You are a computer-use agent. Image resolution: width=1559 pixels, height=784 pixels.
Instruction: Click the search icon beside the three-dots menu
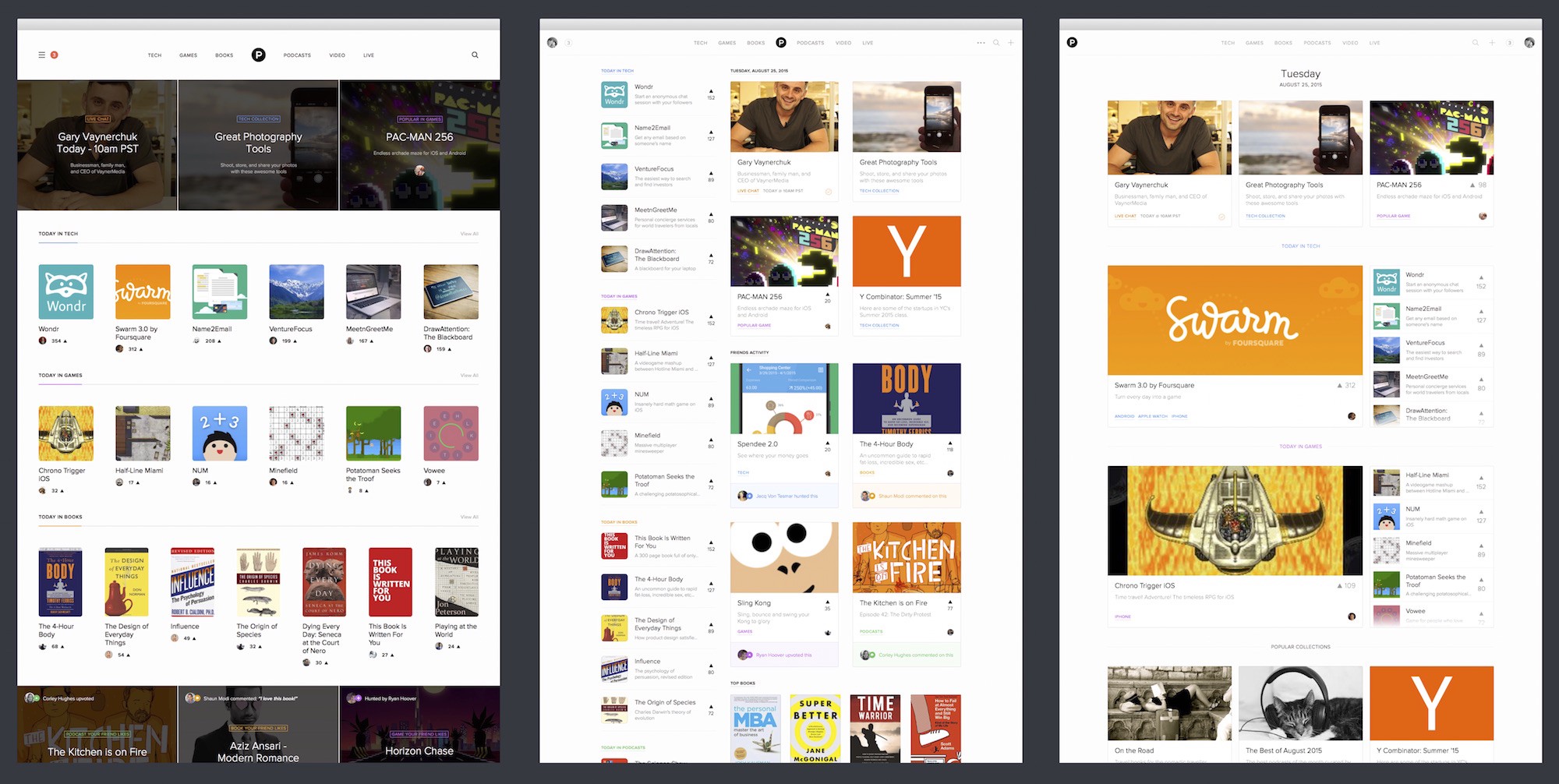(x=996, y=43)
